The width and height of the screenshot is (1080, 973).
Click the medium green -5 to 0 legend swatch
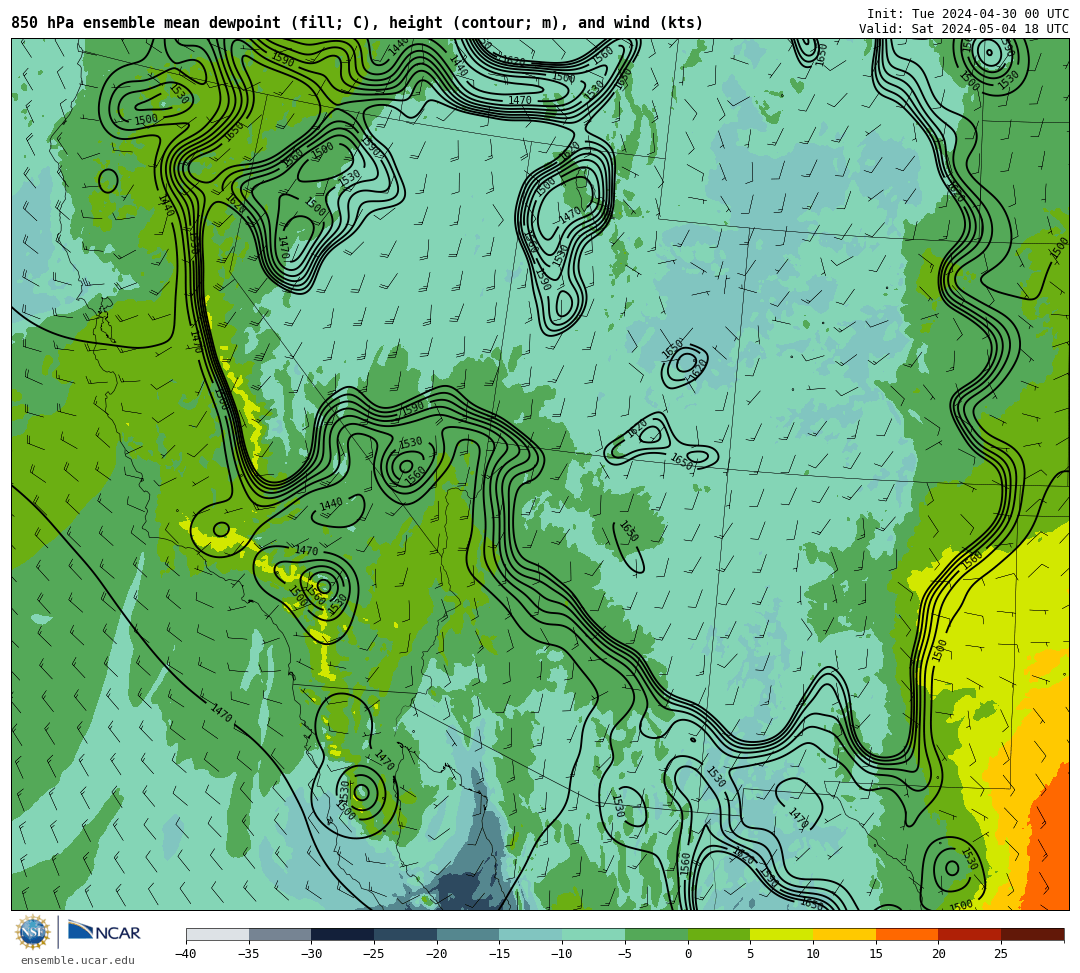coord(656,934)
